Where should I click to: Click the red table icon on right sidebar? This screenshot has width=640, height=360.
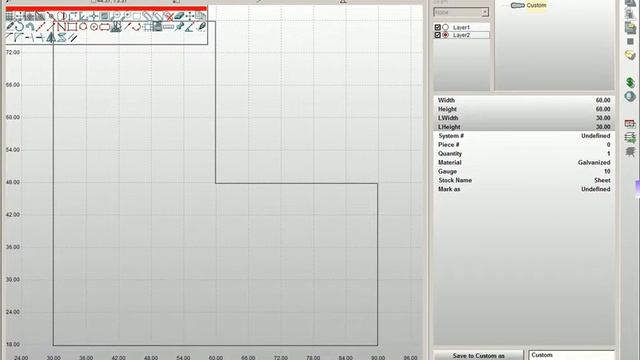click(x=630, y=124)
